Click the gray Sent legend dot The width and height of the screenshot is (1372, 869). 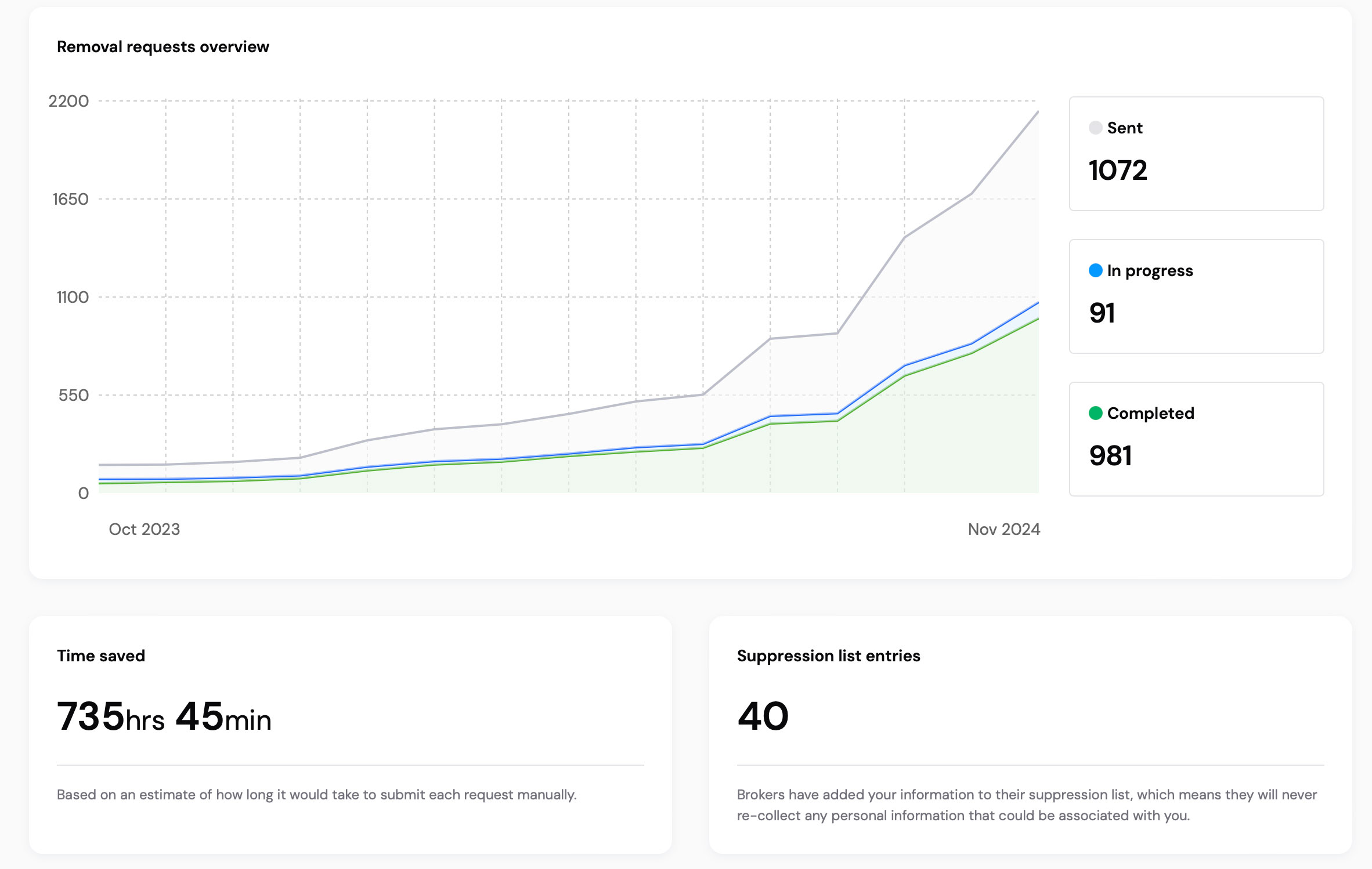1095,128
